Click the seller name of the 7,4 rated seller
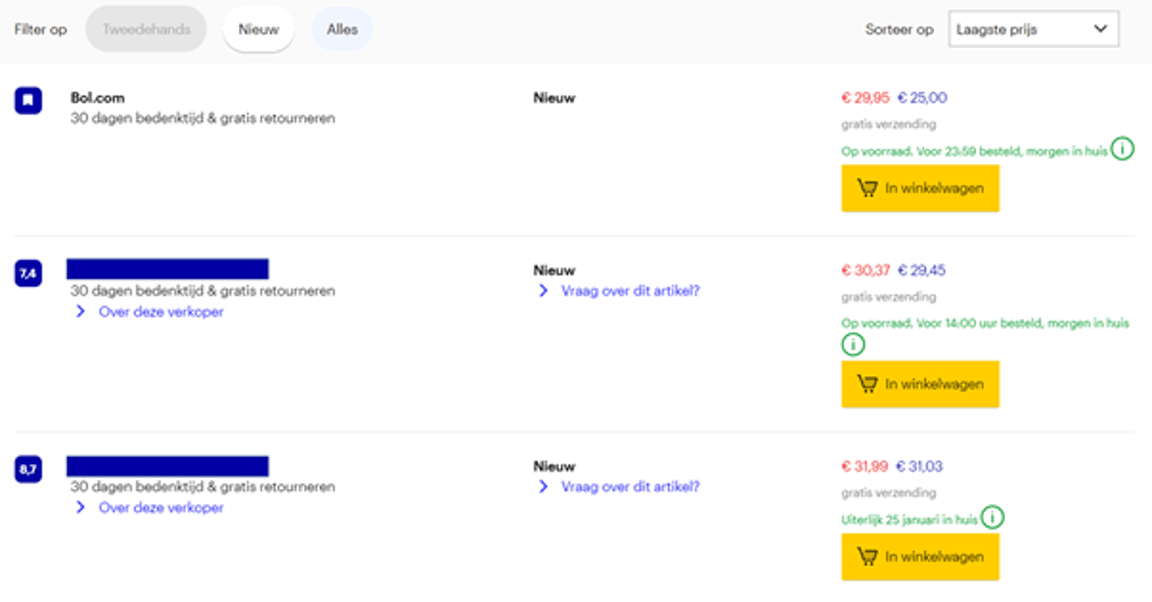1152x602 pixels. point(168,269)
